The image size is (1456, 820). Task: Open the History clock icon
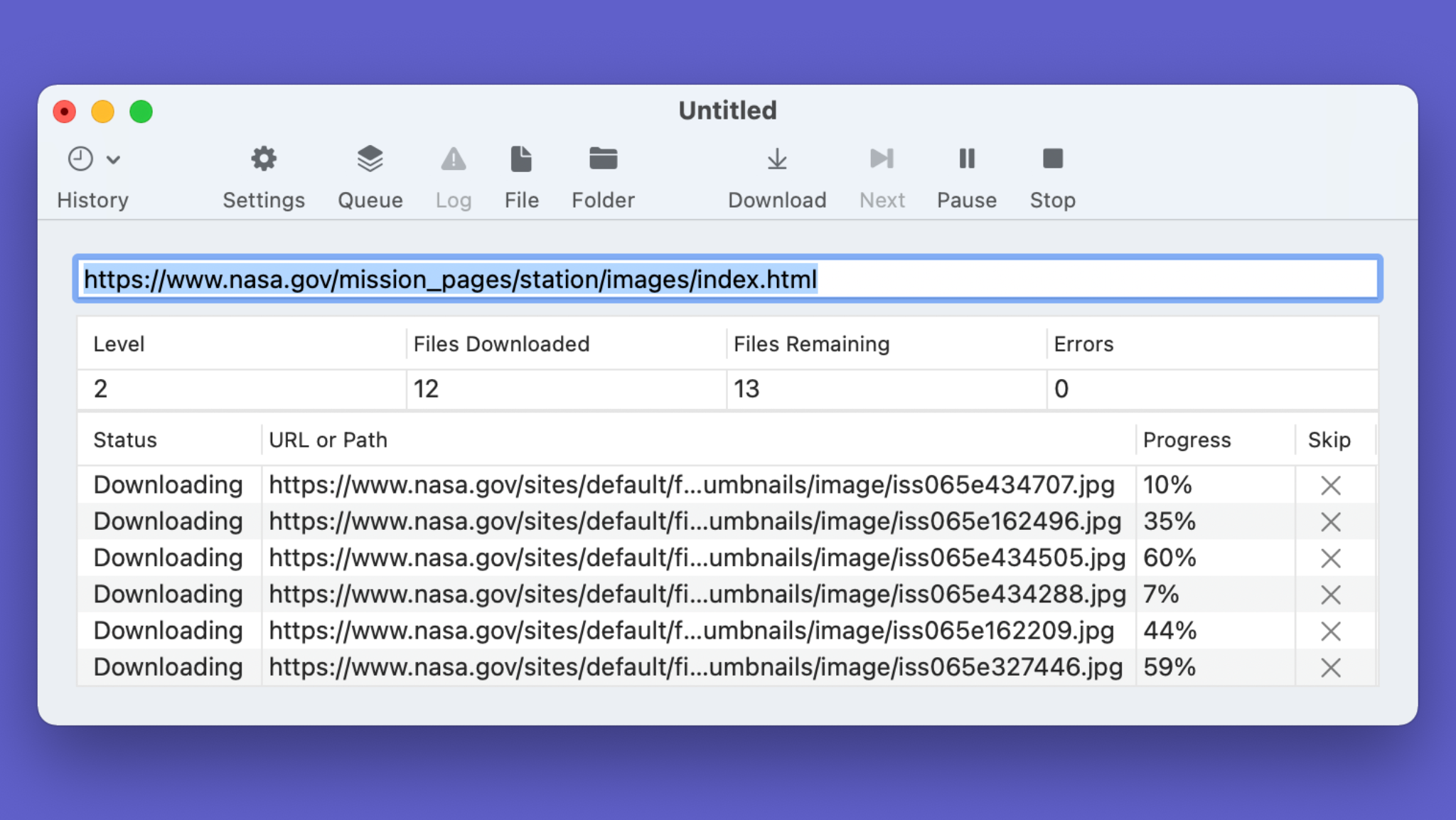(80, 159)
